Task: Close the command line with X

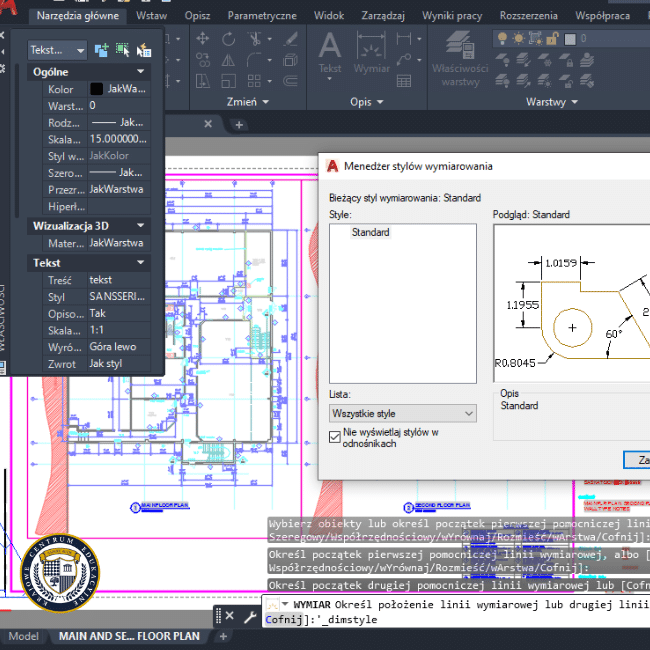Action: point(230,616)
